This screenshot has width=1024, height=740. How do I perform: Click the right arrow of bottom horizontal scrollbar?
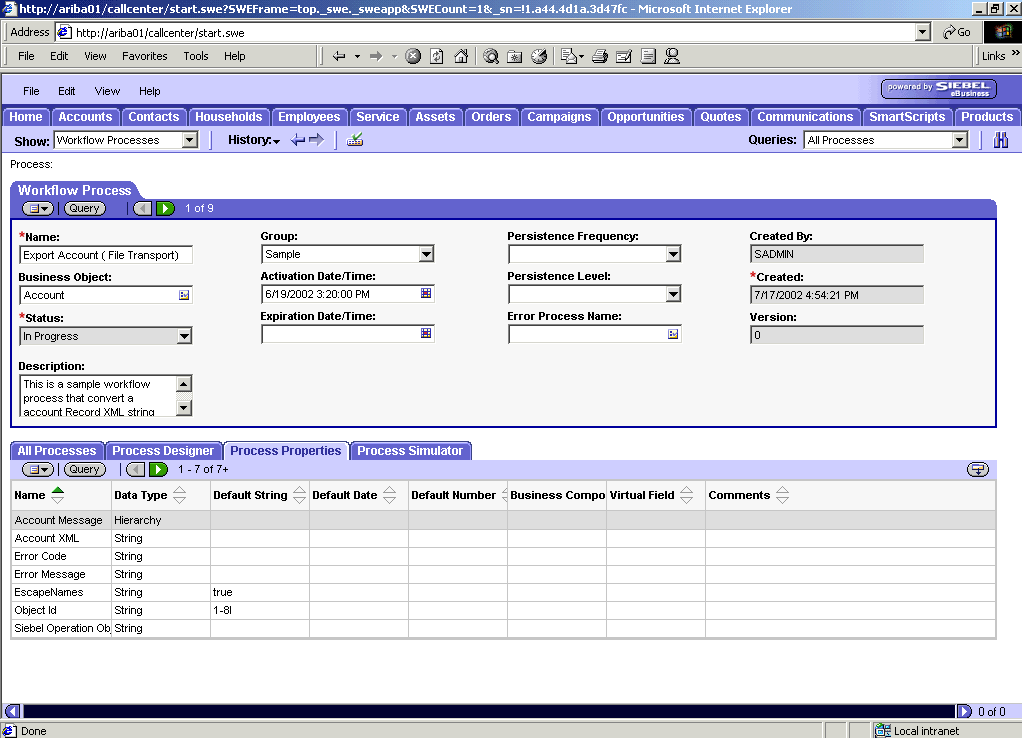click(x=964, y=711)
